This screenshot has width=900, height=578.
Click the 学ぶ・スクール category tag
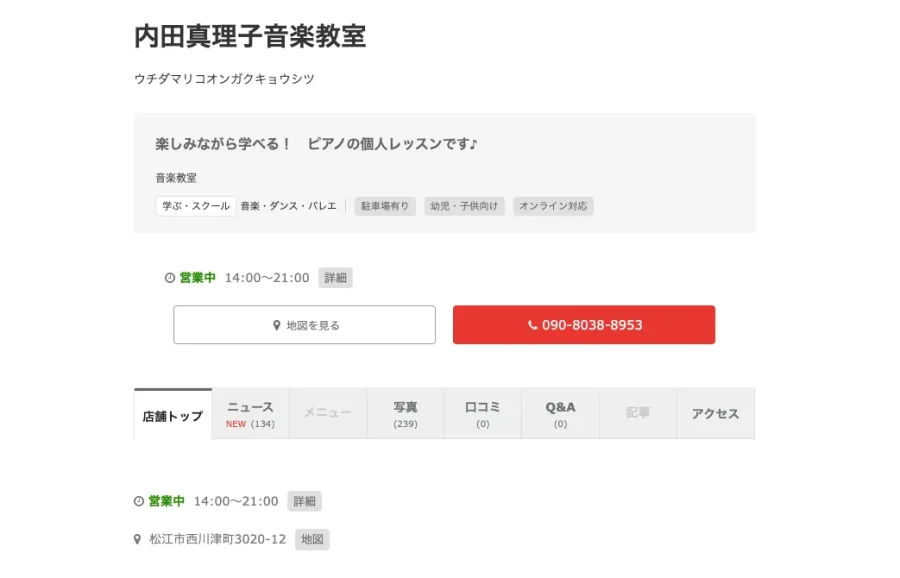[196, 206]
